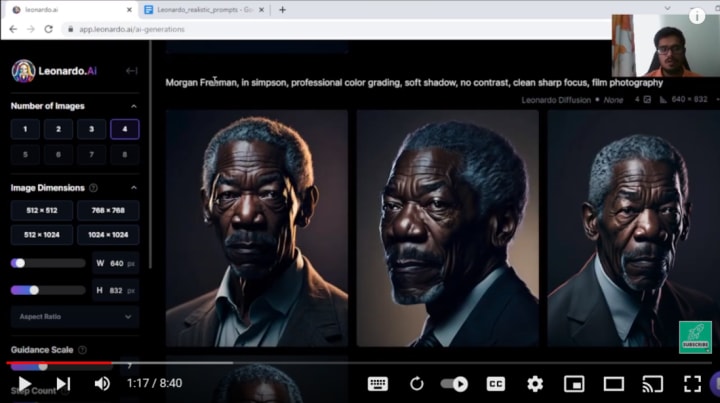Click the Morgan Freeman prompt text
The height and width of the screenshot is (403, 720).
tap(414, 83)
